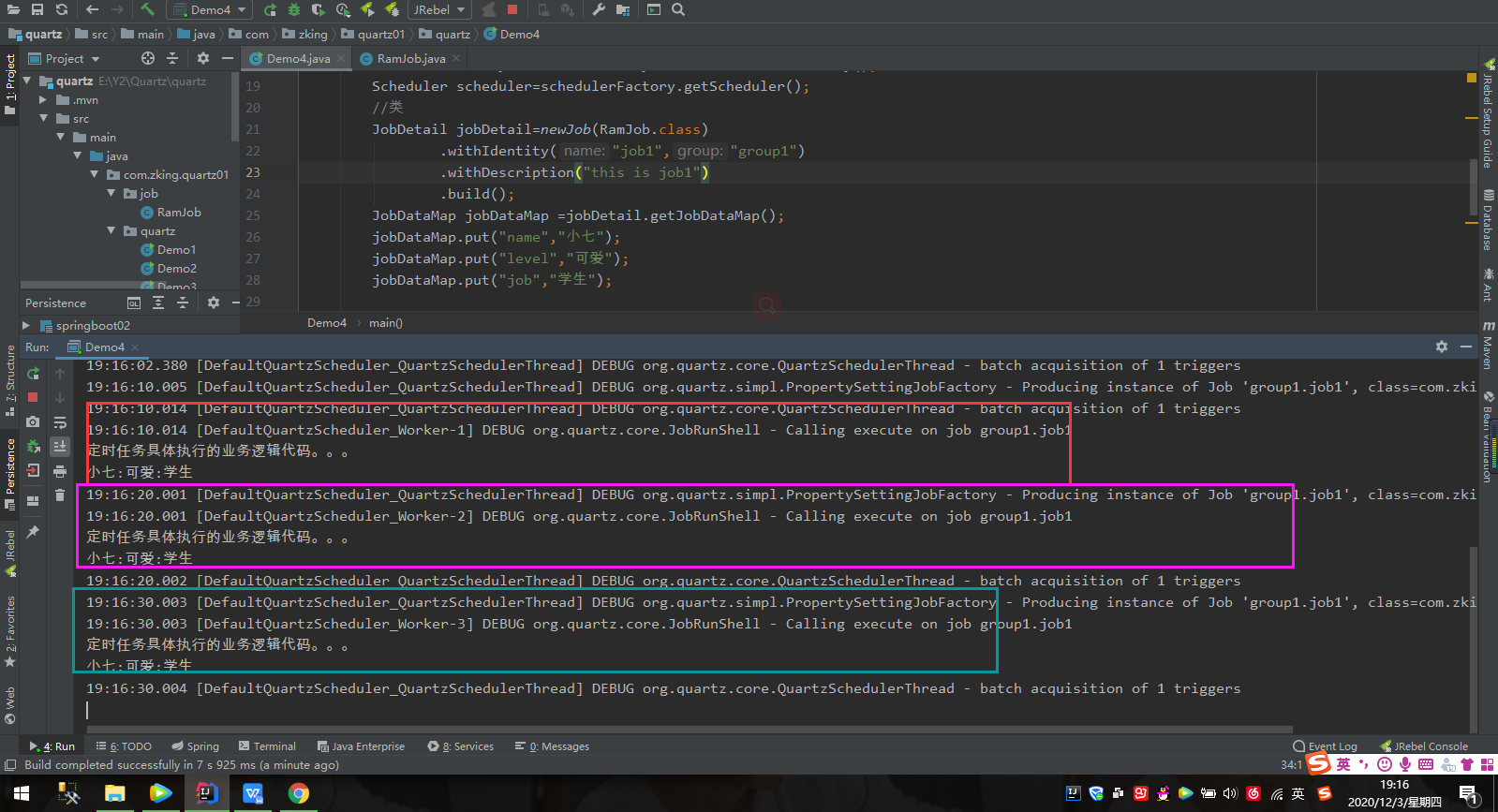Open the Demo4 run configuration dropdown

[x=209, y=9]
